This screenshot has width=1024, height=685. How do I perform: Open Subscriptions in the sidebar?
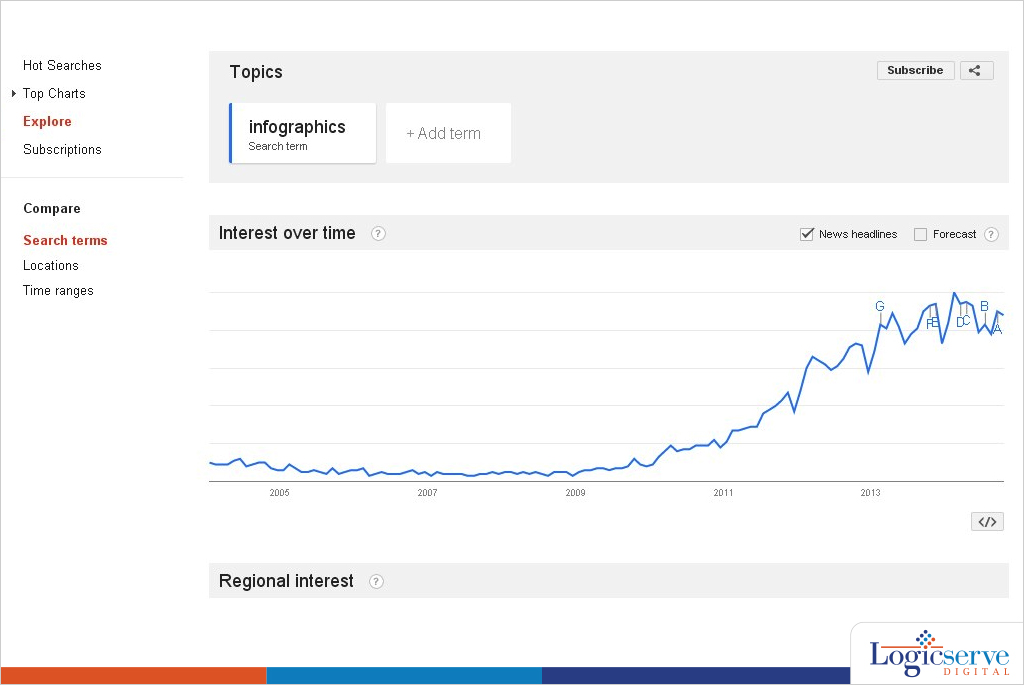point(62,150)
